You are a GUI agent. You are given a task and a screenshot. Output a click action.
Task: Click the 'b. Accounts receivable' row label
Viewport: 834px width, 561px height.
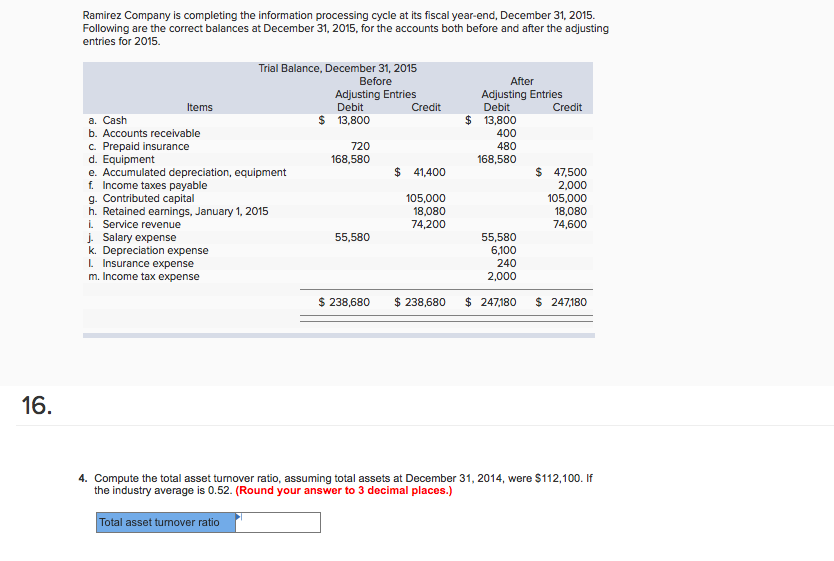pyautogui.click(x=145, y=133)
